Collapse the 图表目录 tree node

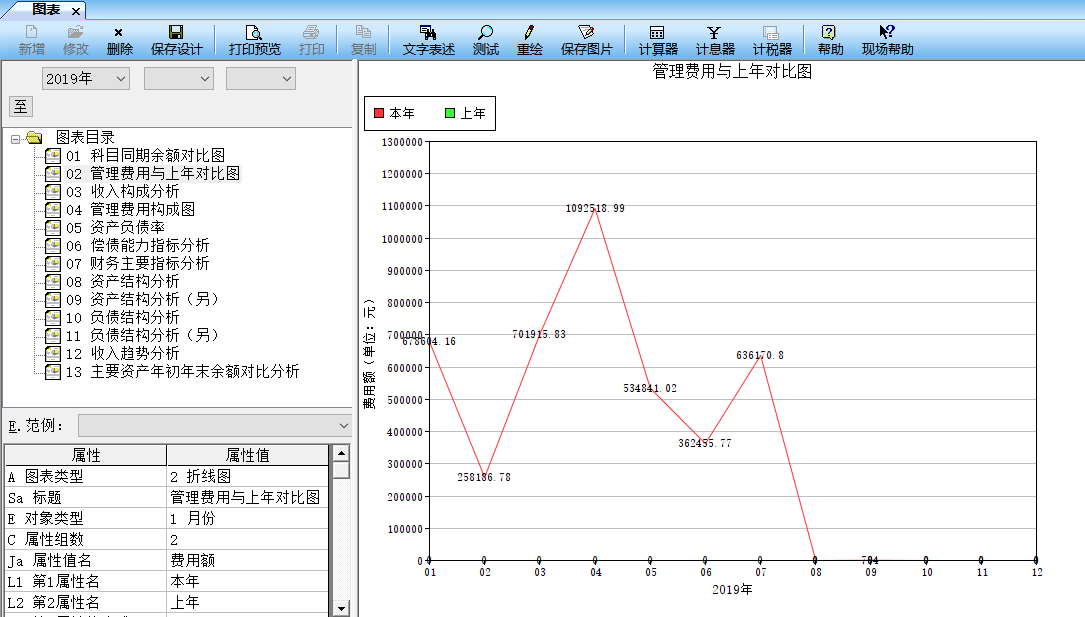tap(17, 138)
